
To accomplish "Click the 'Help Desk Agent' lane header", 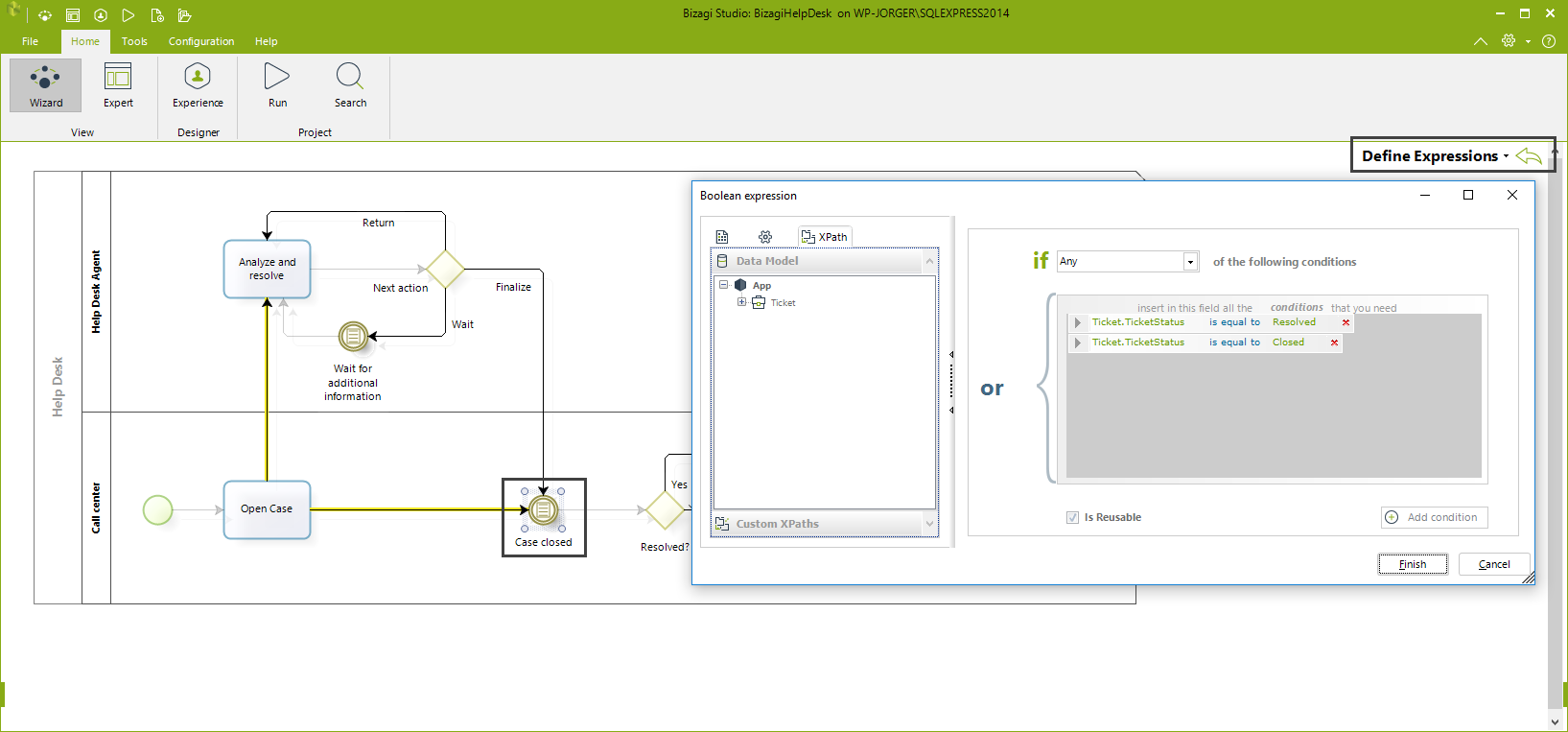I will click(x=96, y=292).
